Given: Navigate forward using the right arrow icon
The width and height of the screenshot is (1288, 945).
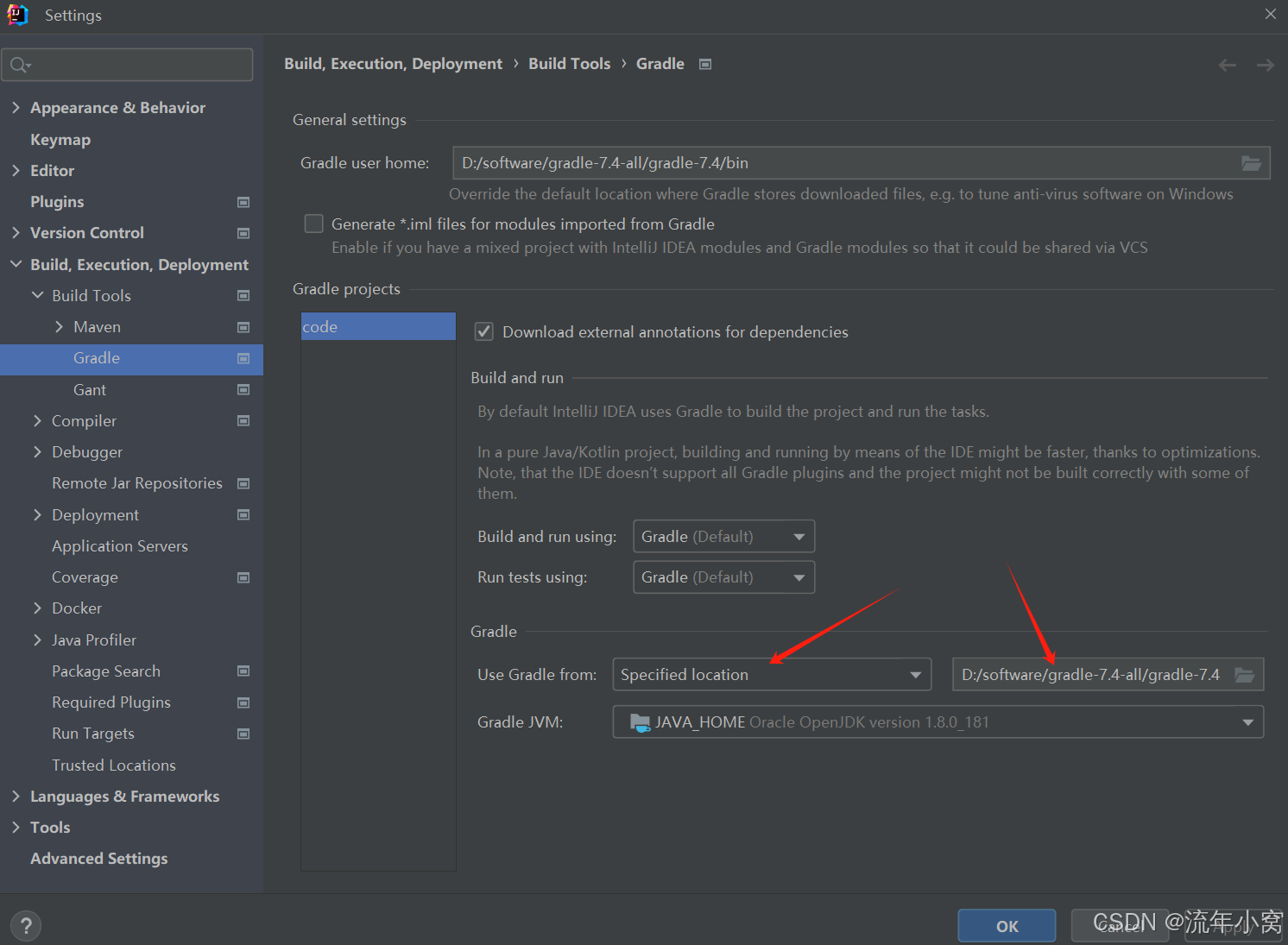Looking at the screenshot, I should tap(1265, 64).
